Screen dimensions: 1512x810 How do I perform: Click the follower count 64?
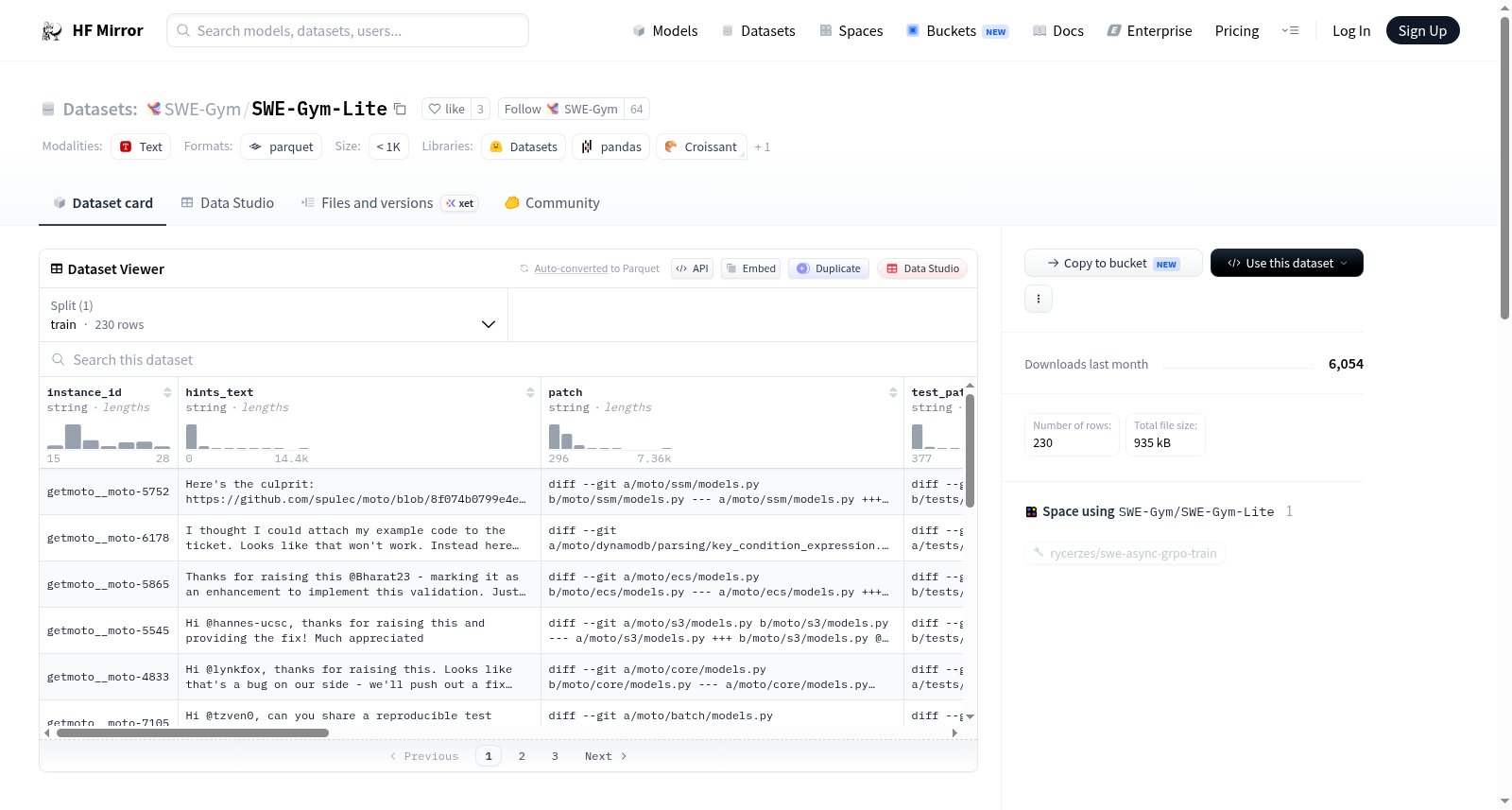coord(637,109)
